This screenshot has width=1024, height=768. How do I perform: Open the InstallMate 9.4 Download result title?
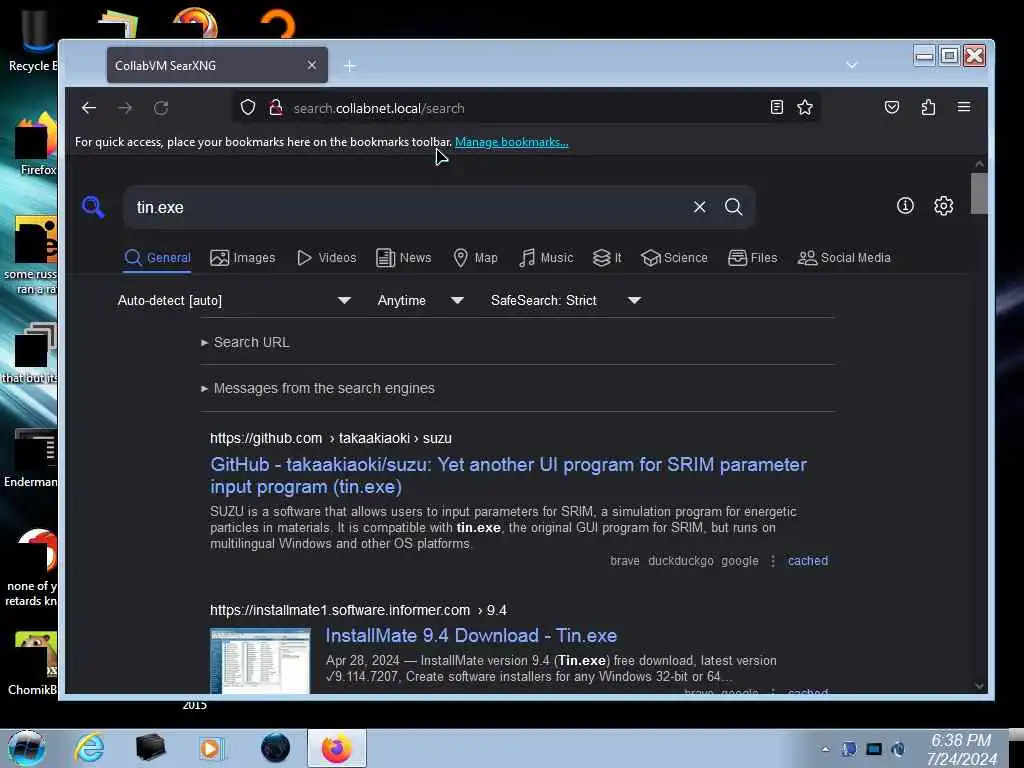(x=471, y=635)
